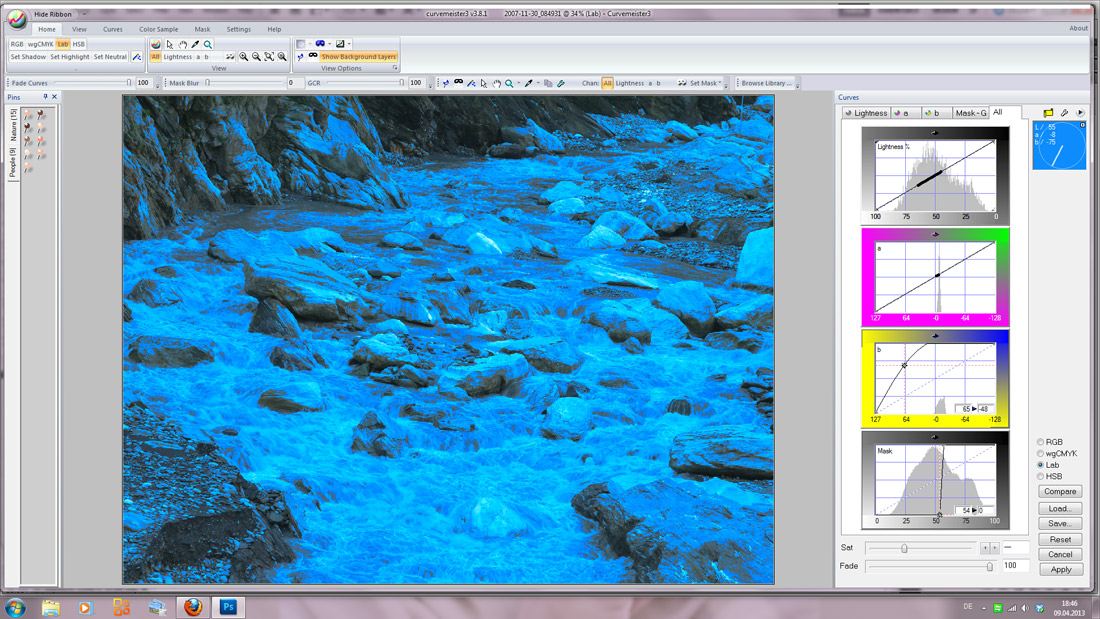The image size is (1100, 619).
Task: Select the magnifier zoom tool in ribbon
Action: 208,44
